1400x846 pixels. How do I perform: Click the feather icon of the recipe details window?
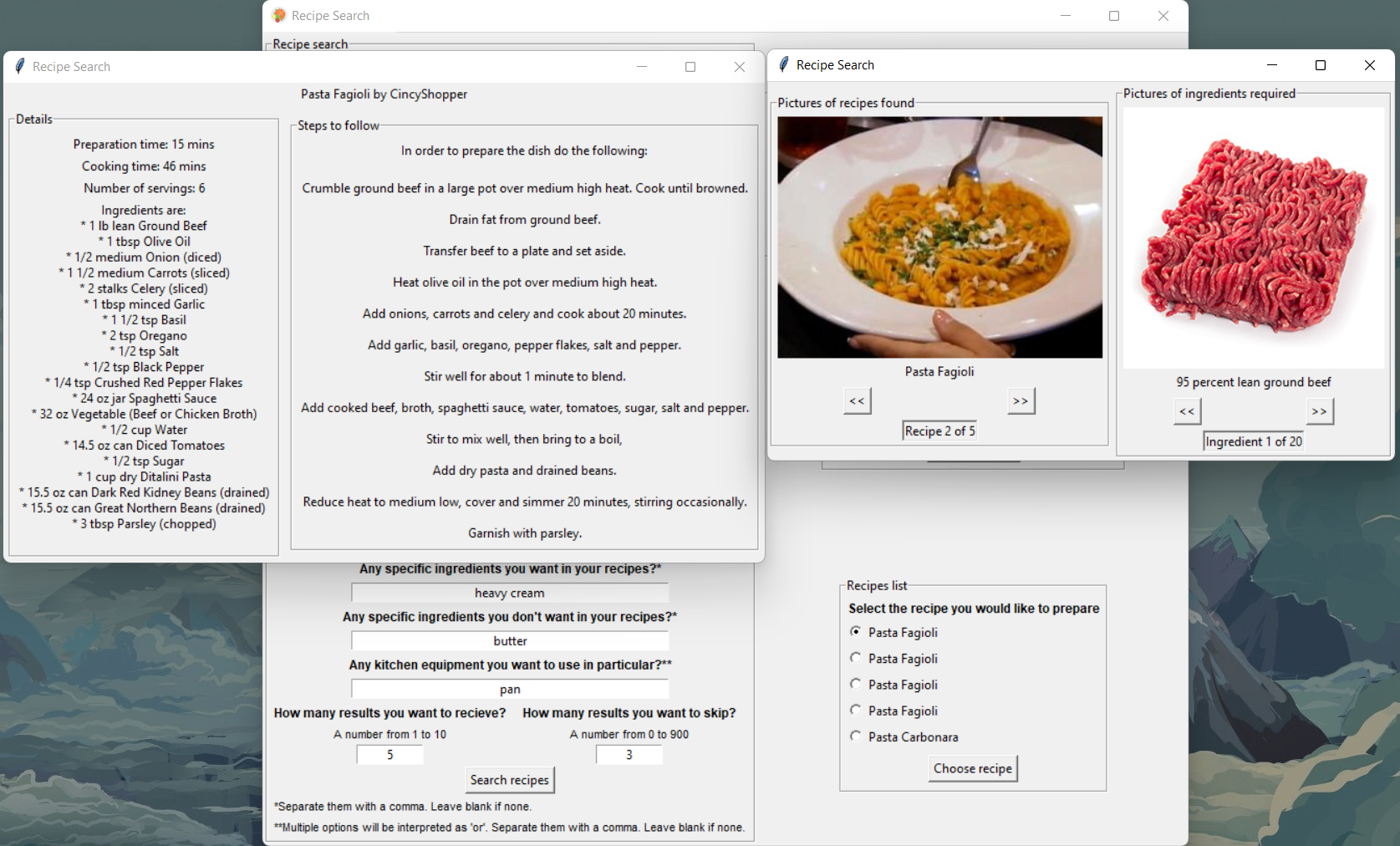coord(20,66)
